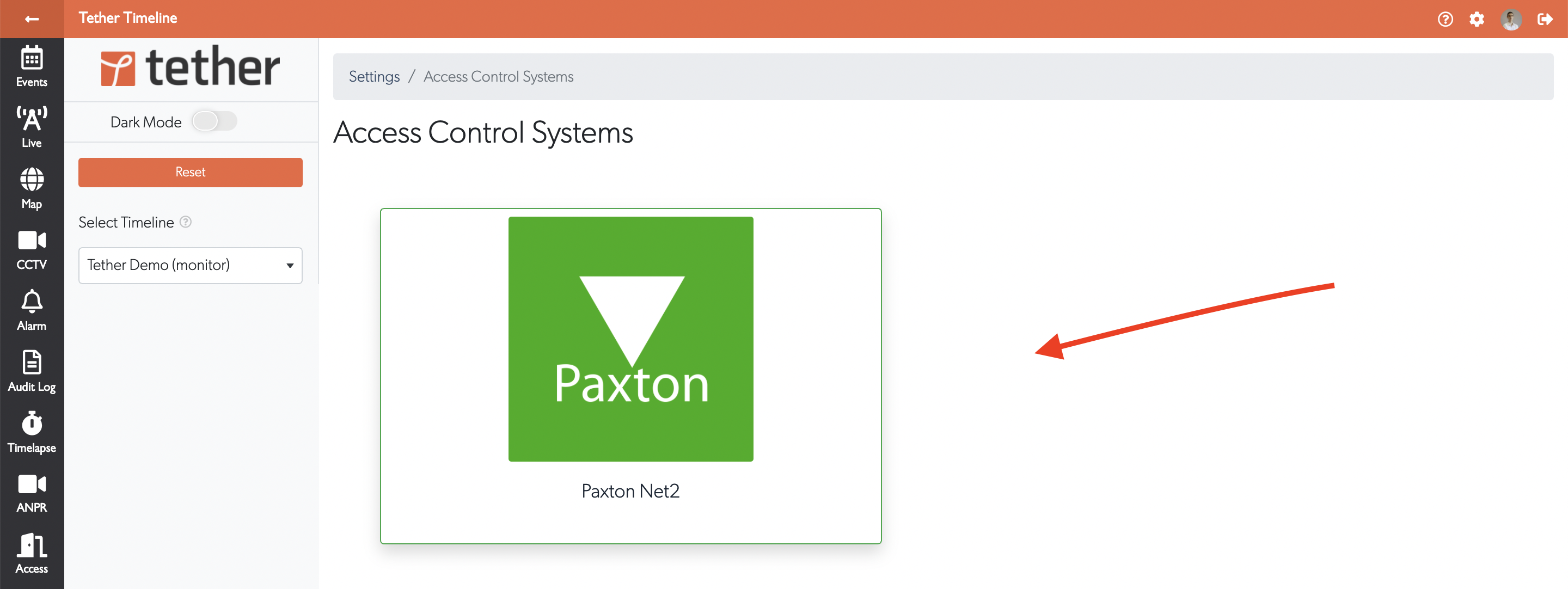Open the help question mark icon
The image size is (1568, 589).
click(1444, 19)
